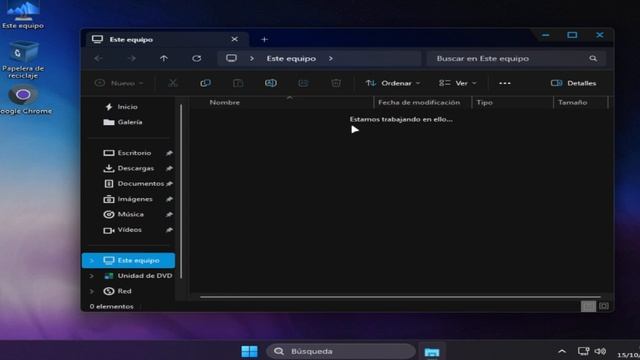Select the Papelera de reciclaje desktop icon
The height and width of the screenshot is (360, 640).
coord(23,60)
